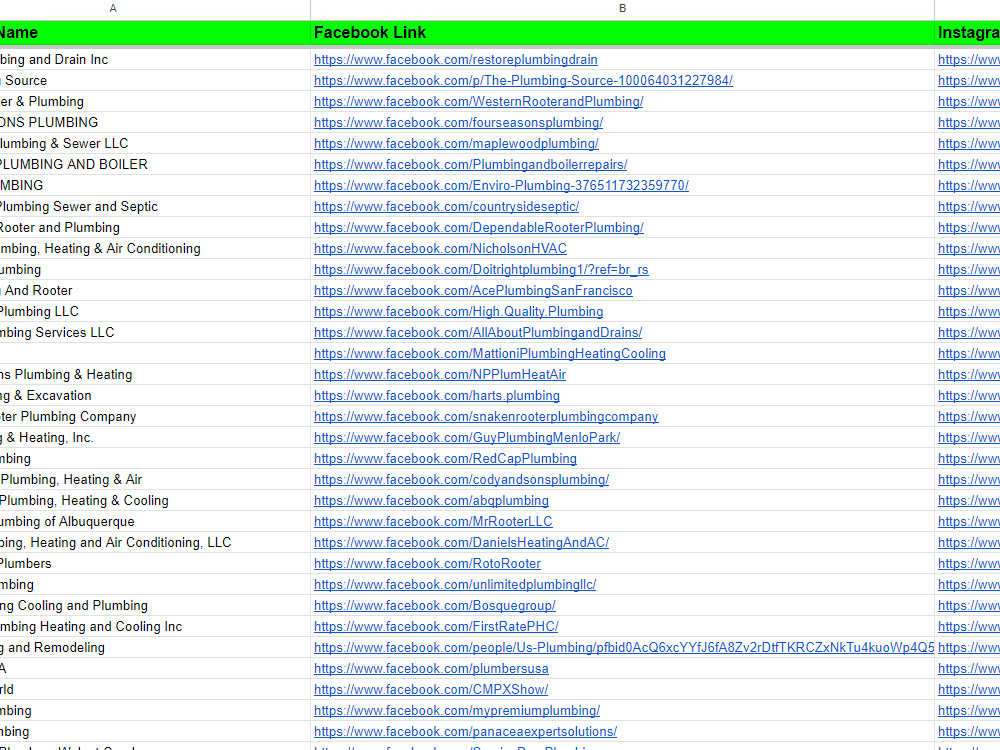This screenshot has width=1000, height=750.
Task: Open FirstRatePHC Facebook link
Action: (x=436, y=628)
